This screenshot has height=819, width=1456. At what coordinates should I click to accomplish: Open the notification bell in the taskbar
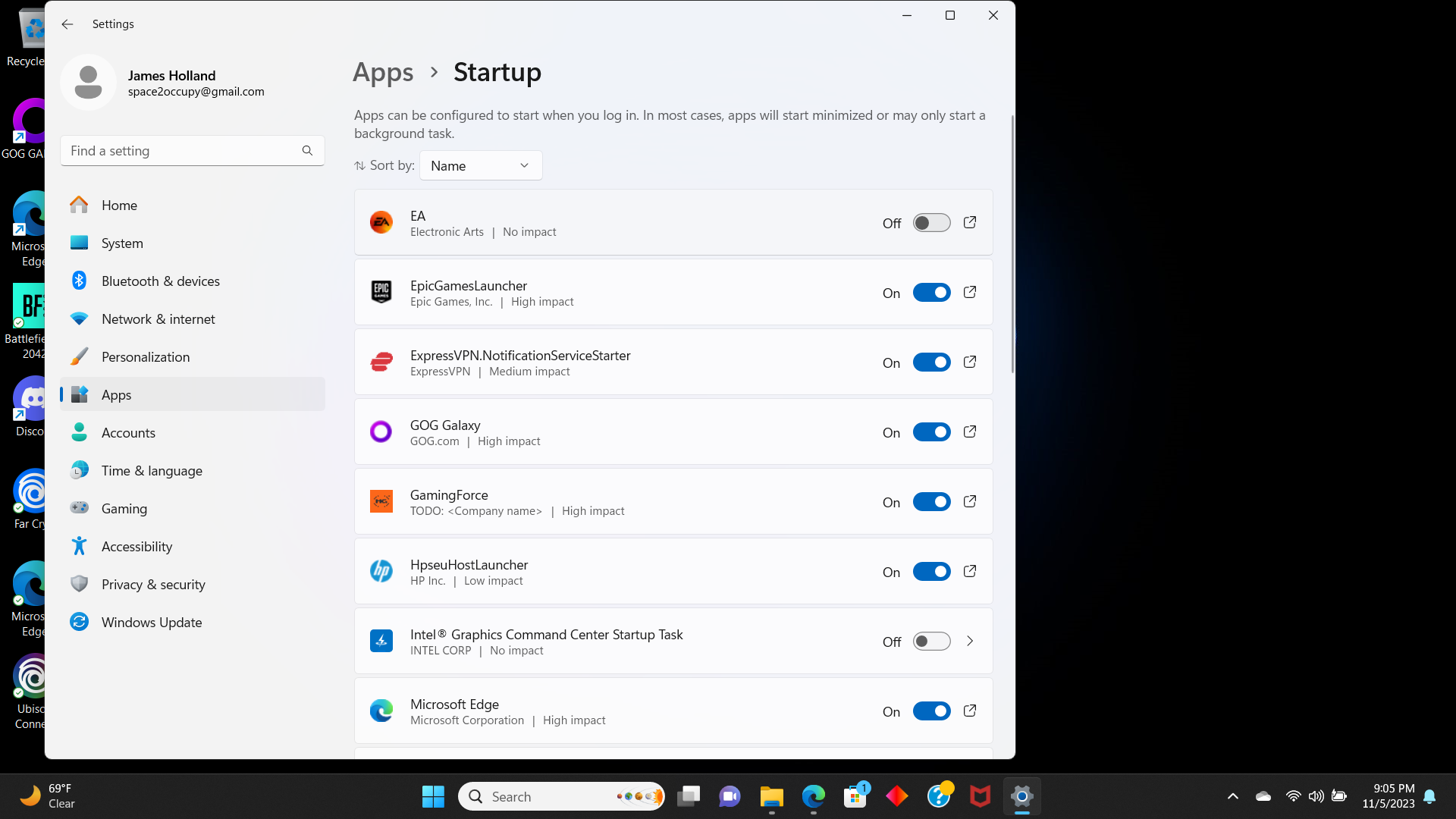[1429, 796]
